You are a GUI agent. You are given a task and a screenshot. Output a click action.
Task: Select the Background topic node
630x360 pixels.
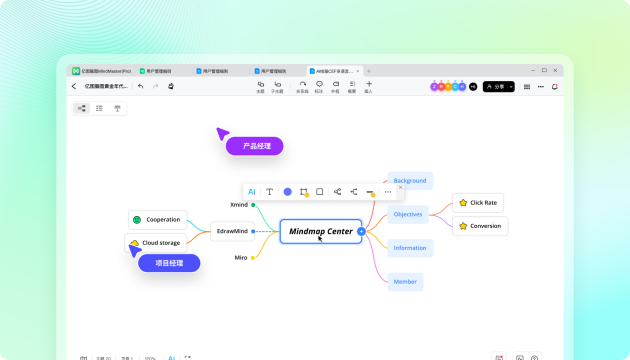pos(410,181)
